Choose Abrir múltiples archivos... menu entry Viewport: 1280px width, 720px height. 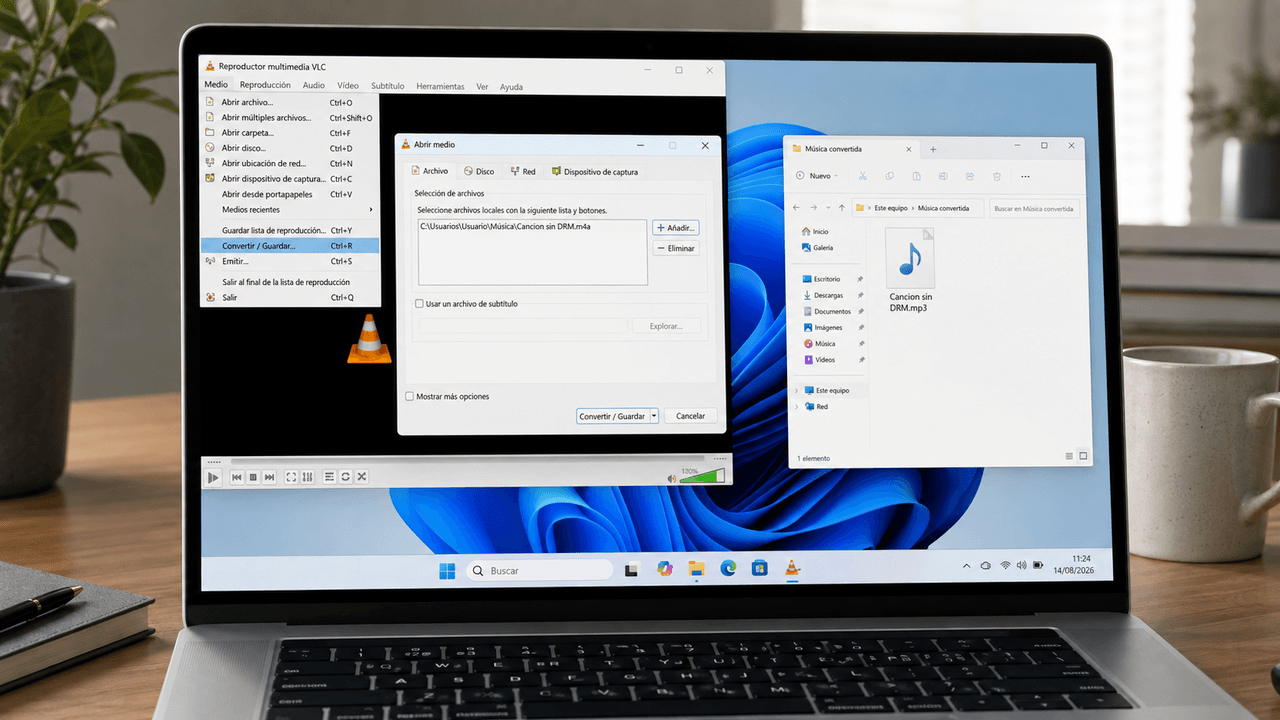coord(290,118)
